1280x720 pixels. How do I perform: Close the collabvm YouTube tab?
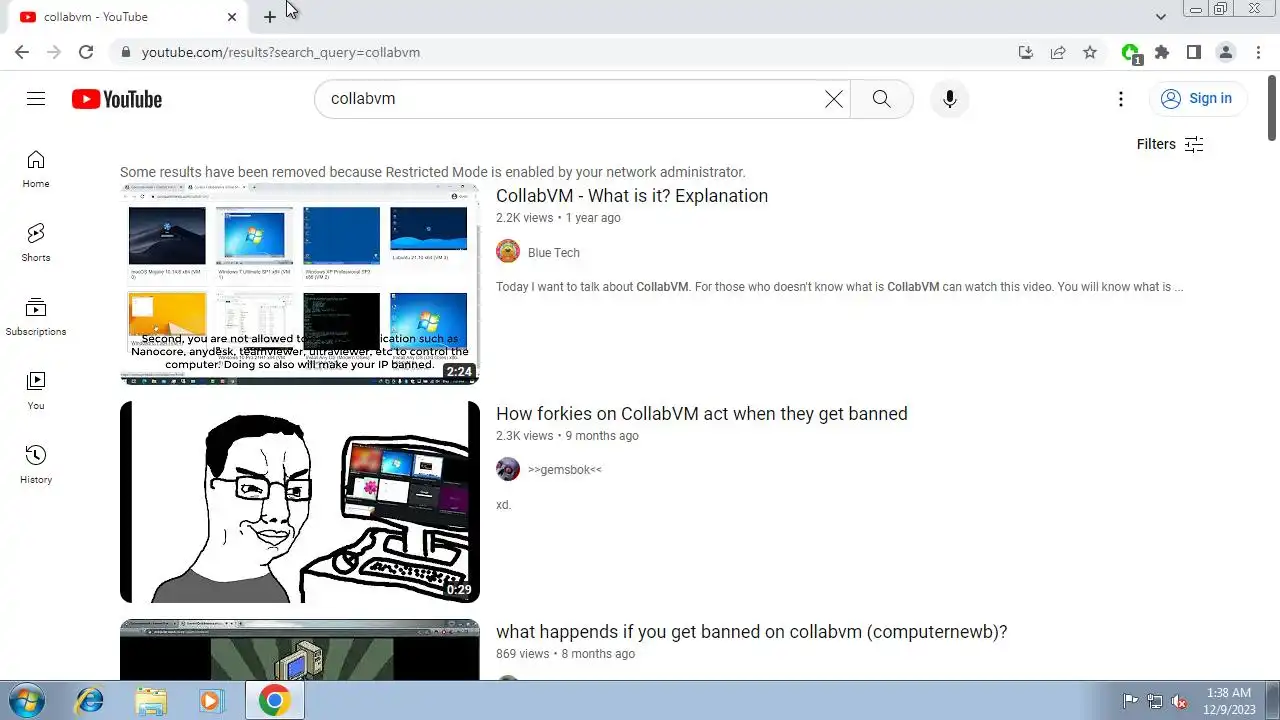point(232,17)
